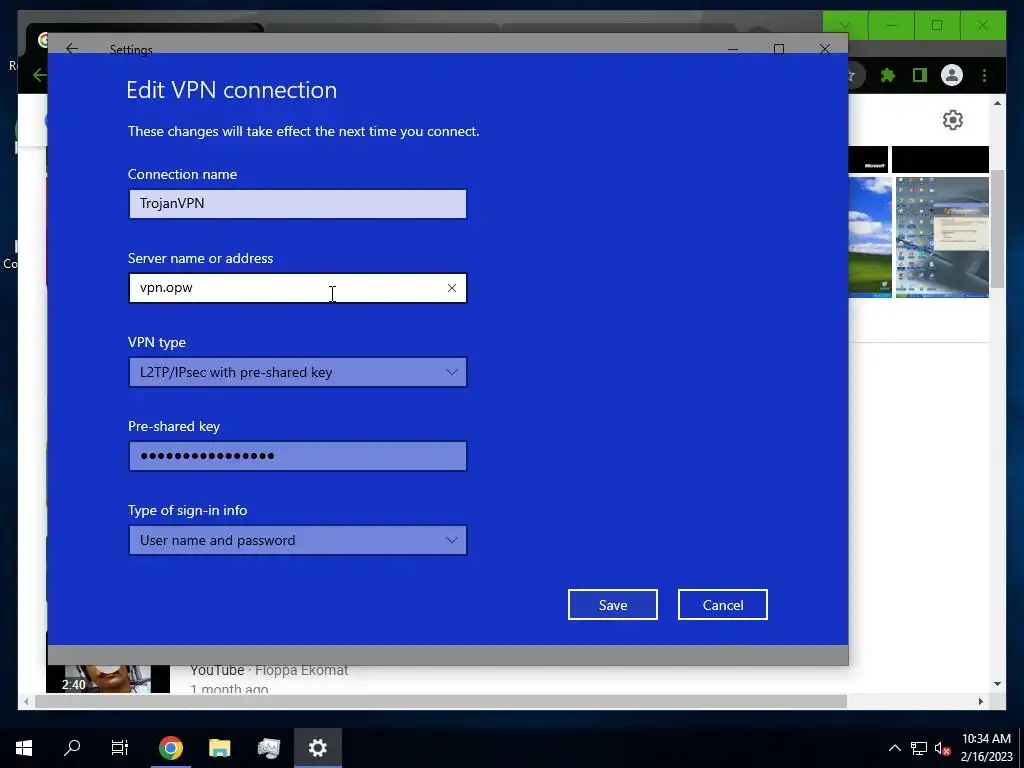
Task: Open the muted volume tray icon
Action: [x=942, y=748]
